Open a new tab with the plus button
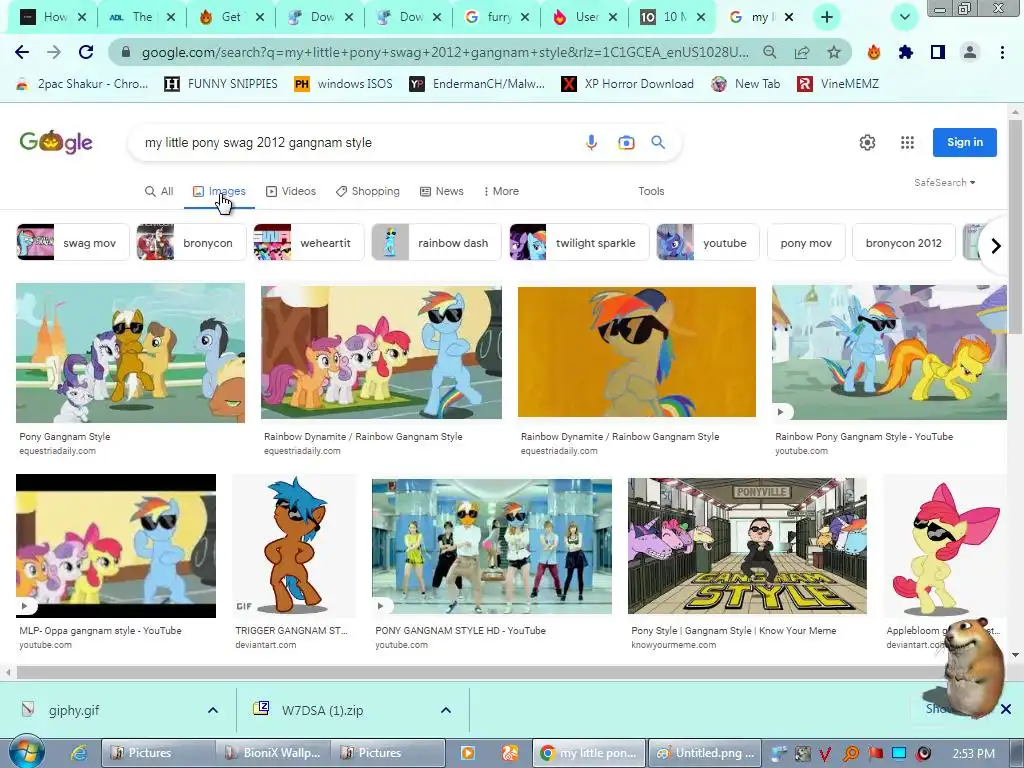The width and height of the screenshot is (1024, 768). [x=827, y=17]
